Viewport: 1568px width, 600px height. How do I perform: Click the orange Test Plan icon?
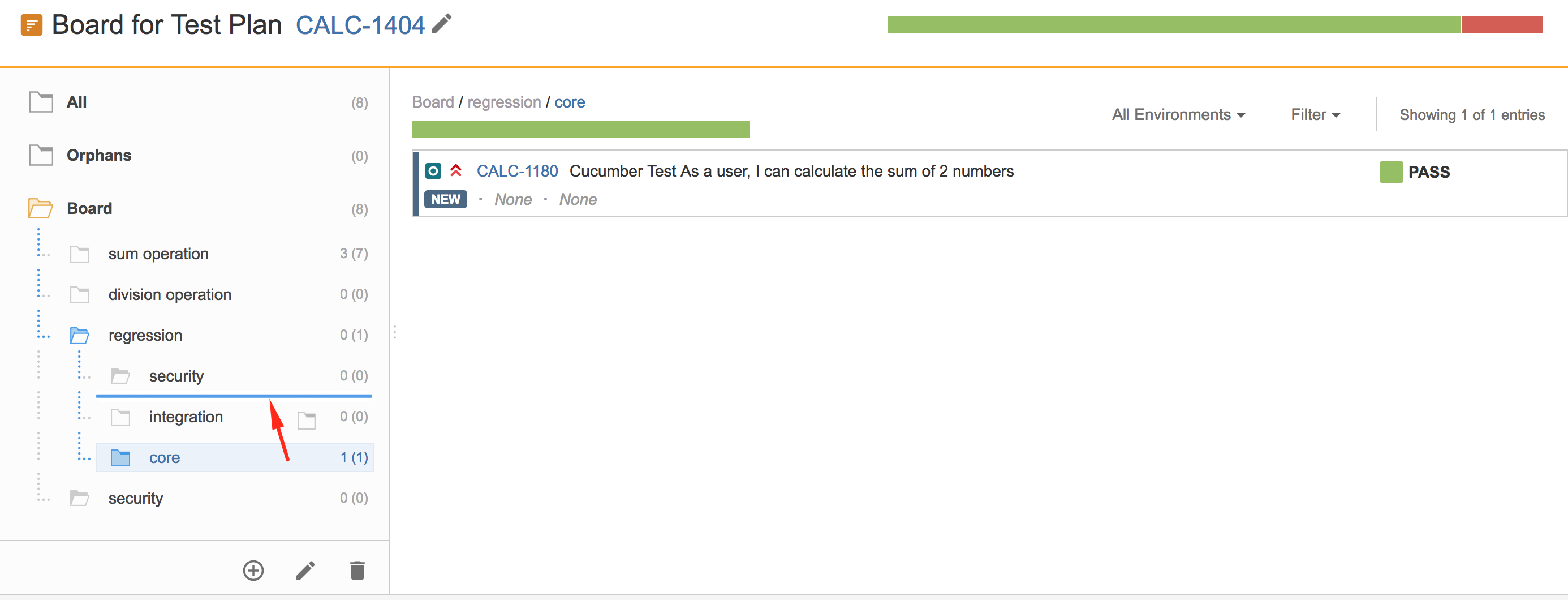(32, 25)
